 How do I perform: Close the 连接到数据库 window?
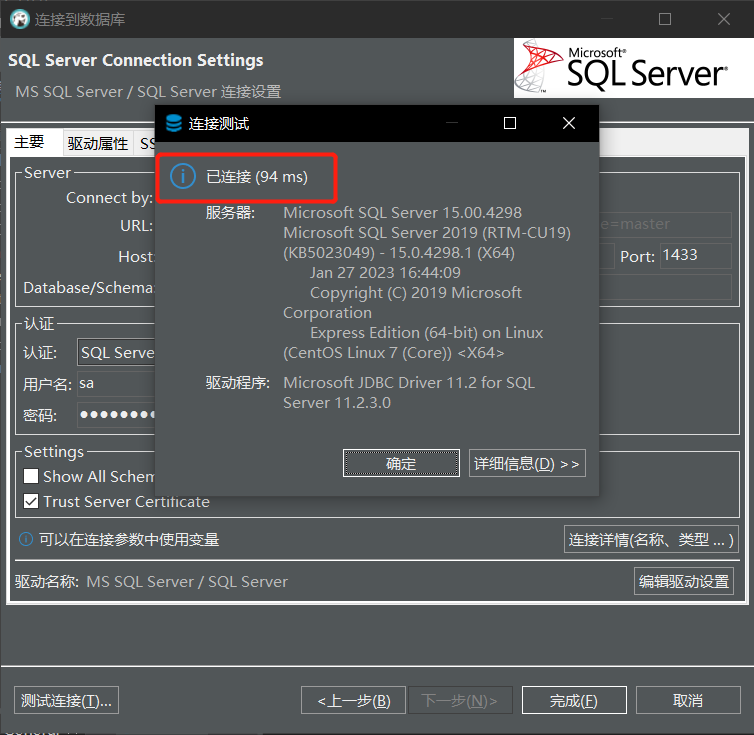[724, 19]
